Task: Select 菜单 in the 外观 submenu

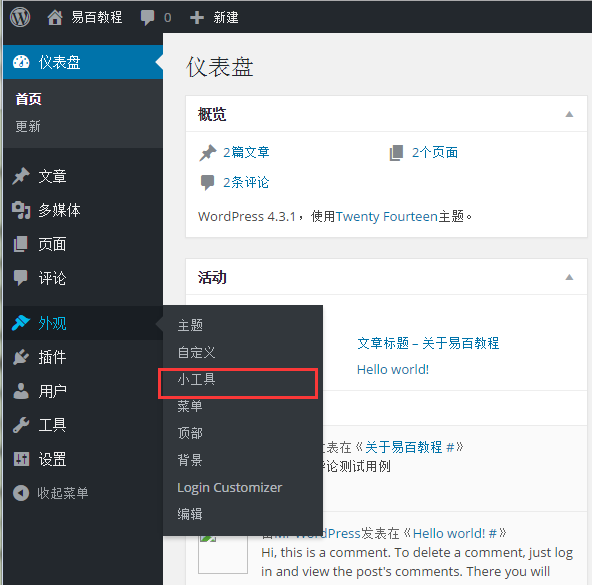Action: 190,406
